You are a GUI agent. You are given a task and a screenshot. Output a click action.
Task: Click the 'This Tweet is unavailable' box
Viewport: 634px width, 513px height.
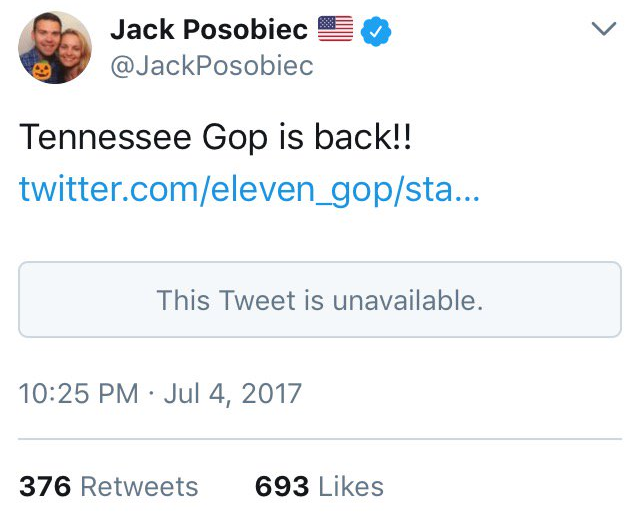[x=319, y=299]
